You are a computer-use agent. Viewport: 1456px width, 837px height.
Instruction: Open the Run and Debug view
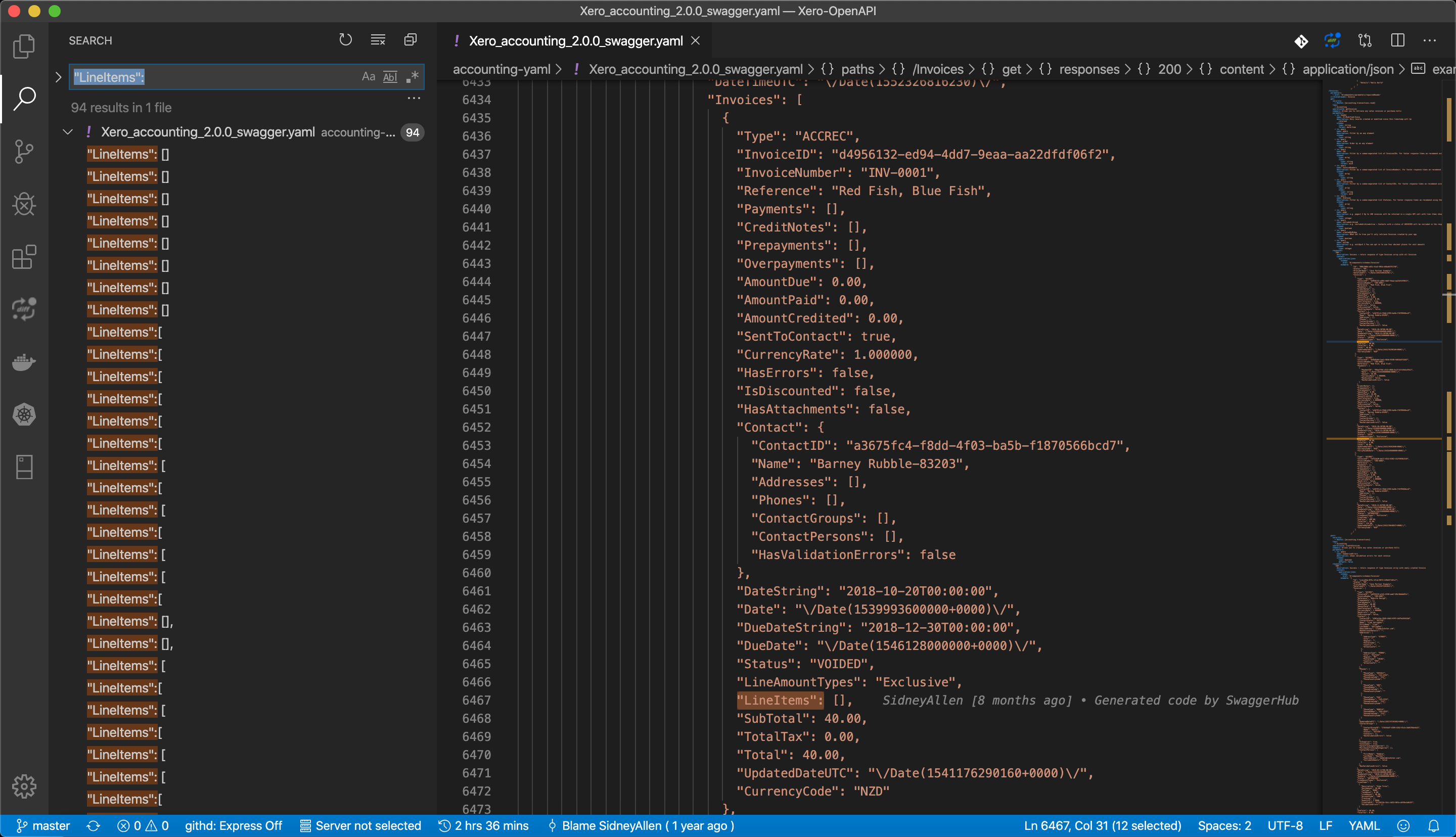point(24,204)
